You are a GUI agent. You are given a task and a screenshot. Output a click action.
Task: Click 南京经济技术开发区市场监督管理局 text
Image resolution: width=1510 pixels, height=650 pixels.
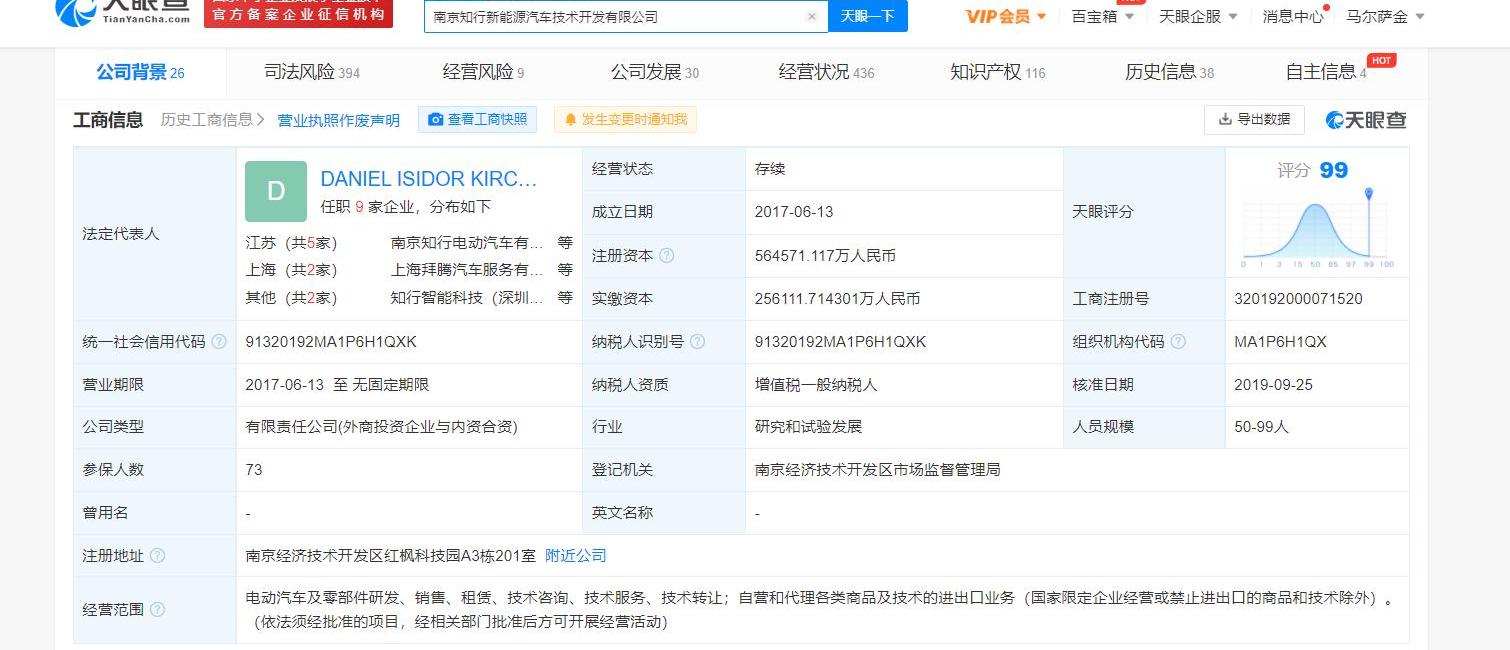878,470
